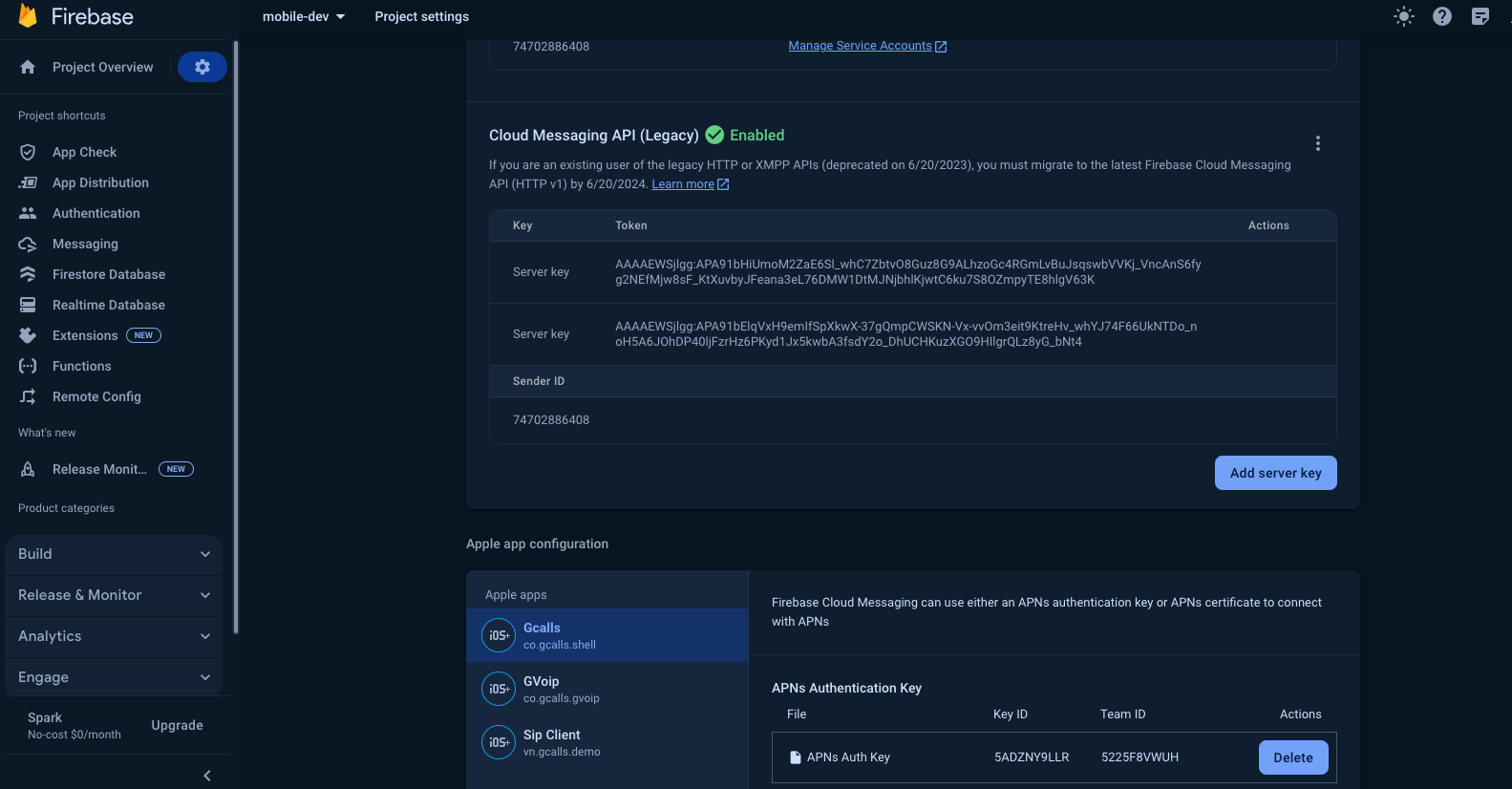Image resolution: width=1512 pixels, height=789 pixels.
Task: Collapse the sidebar with the chevron
Action: click(x=207, y=776)
